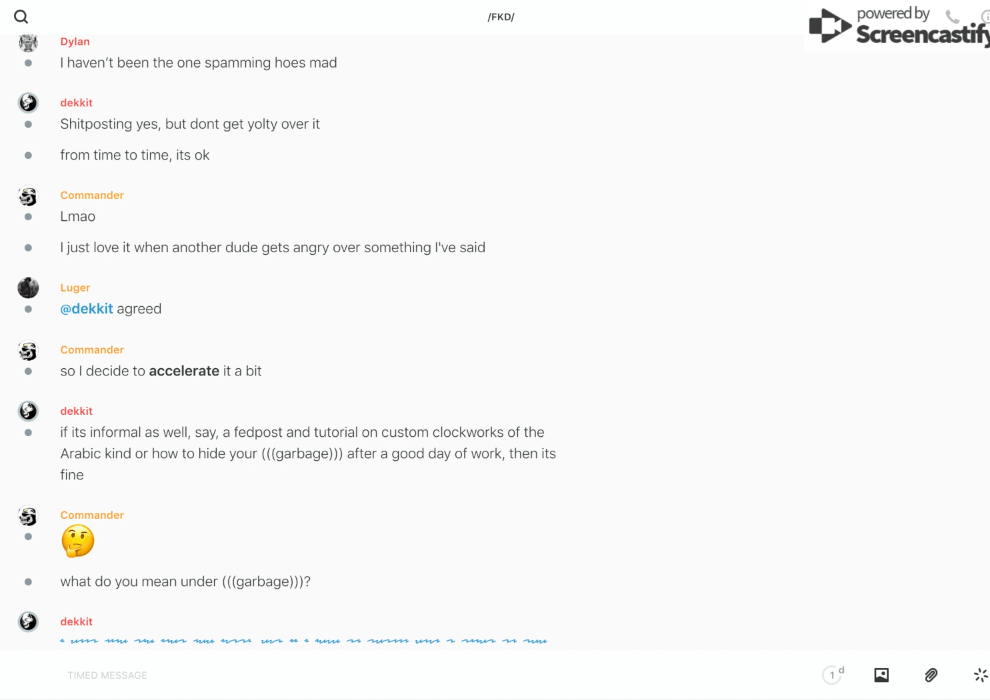Image resolution: width=990 pixels, height=700 pixels.
Task: Open the search magnifier icon
Action: tap(21, 17)
